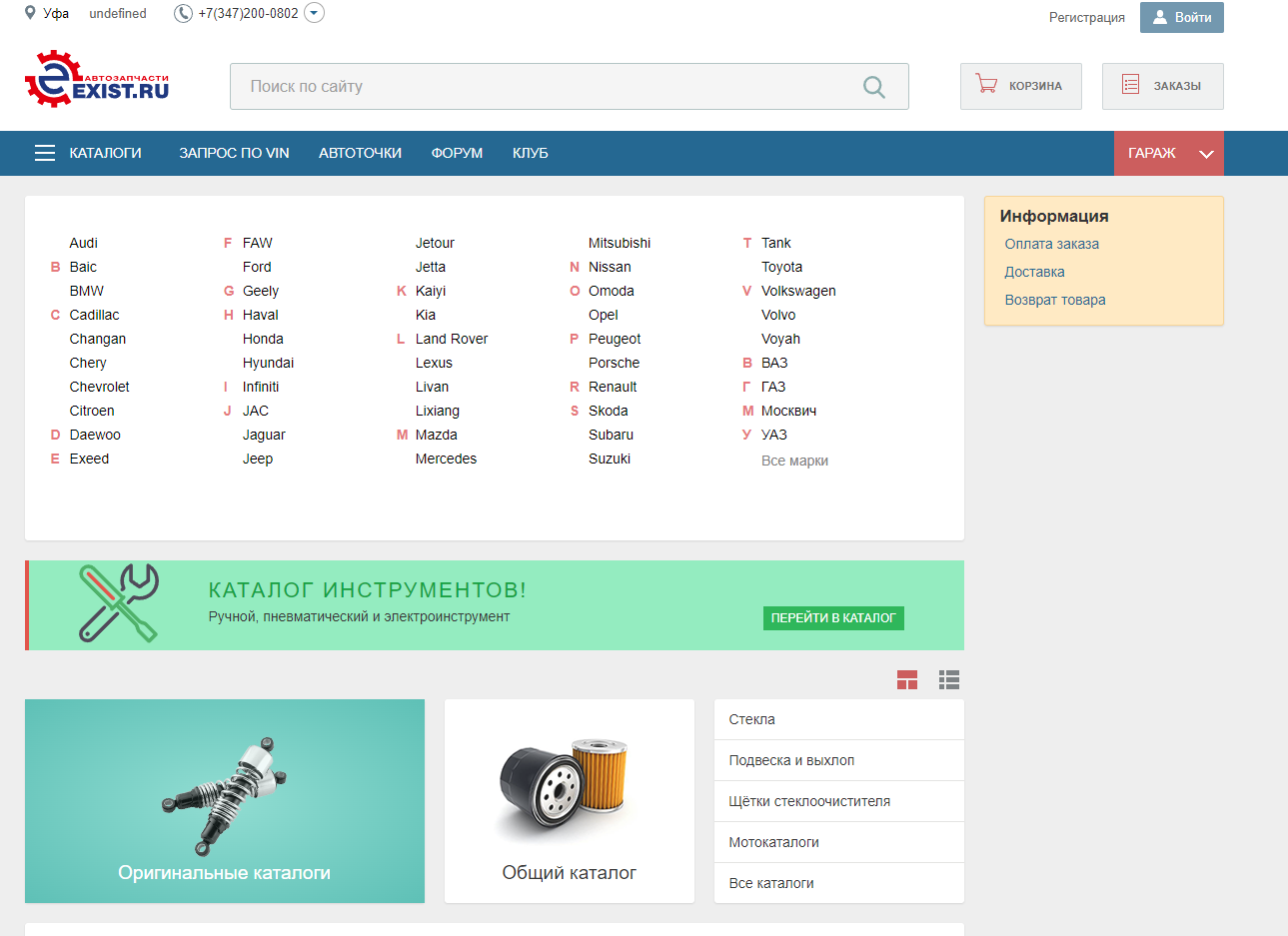Expand the Гараж dropdown

[x=1169, y=153]
